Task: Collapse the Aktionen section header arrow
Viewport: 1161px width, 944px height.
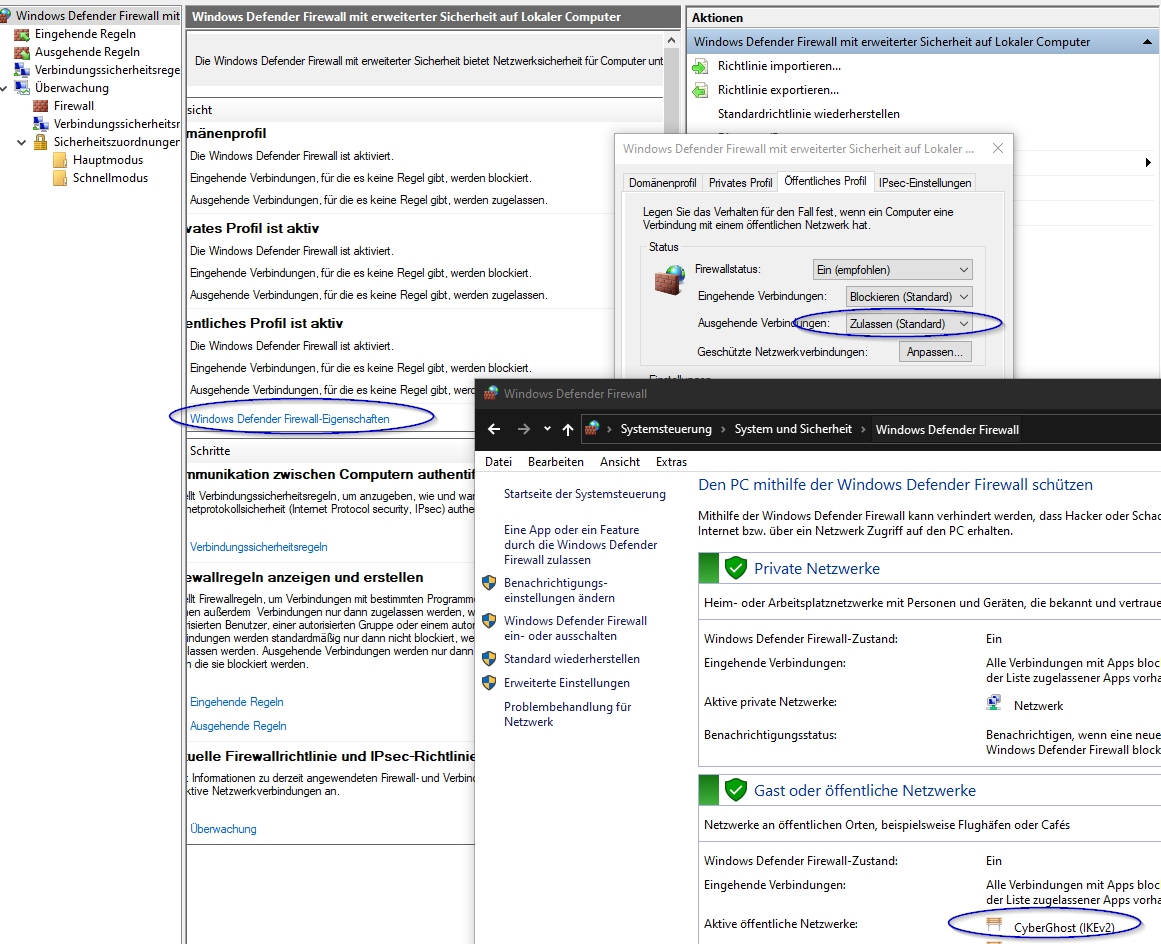Action: point(1147,42)
